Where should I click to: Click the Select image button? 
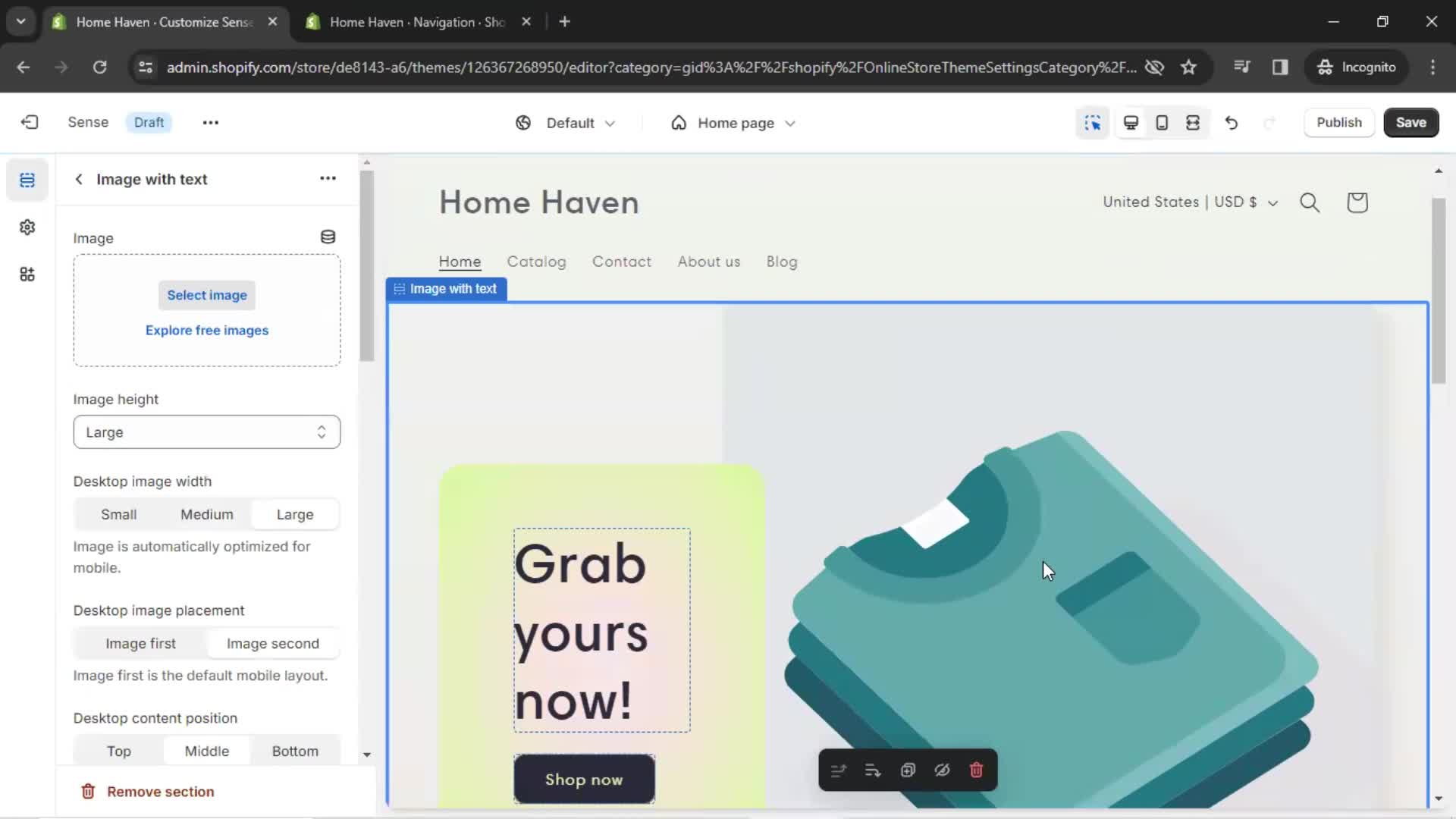pos(207,294)
